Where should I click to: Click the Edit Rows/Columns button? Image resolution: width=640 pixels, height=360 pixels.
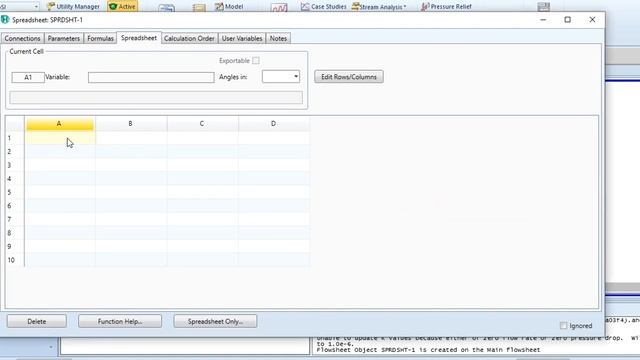point(349,77)
